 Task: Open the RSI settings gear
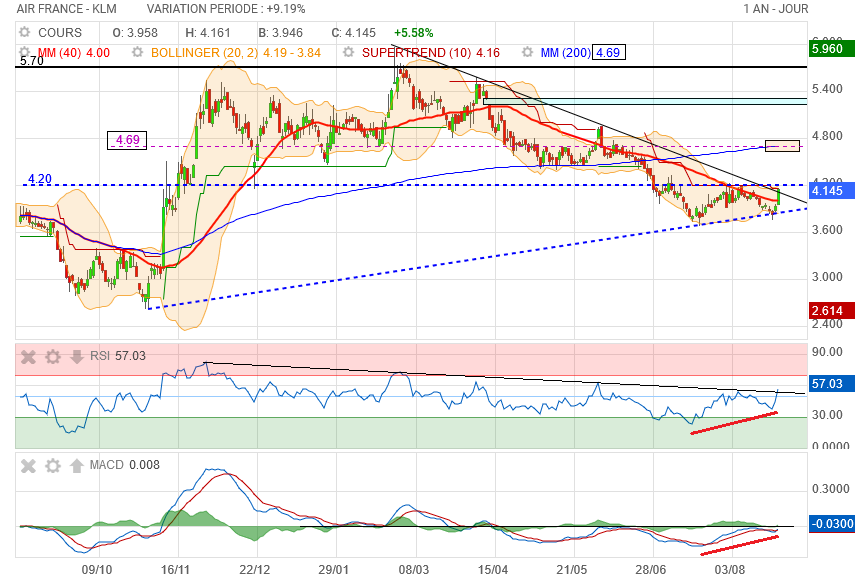tap(53, 357)
